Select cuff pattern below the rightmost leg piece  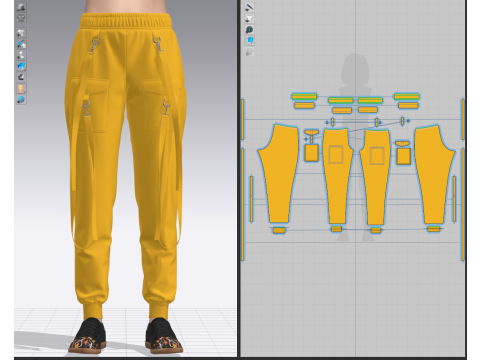434,229
